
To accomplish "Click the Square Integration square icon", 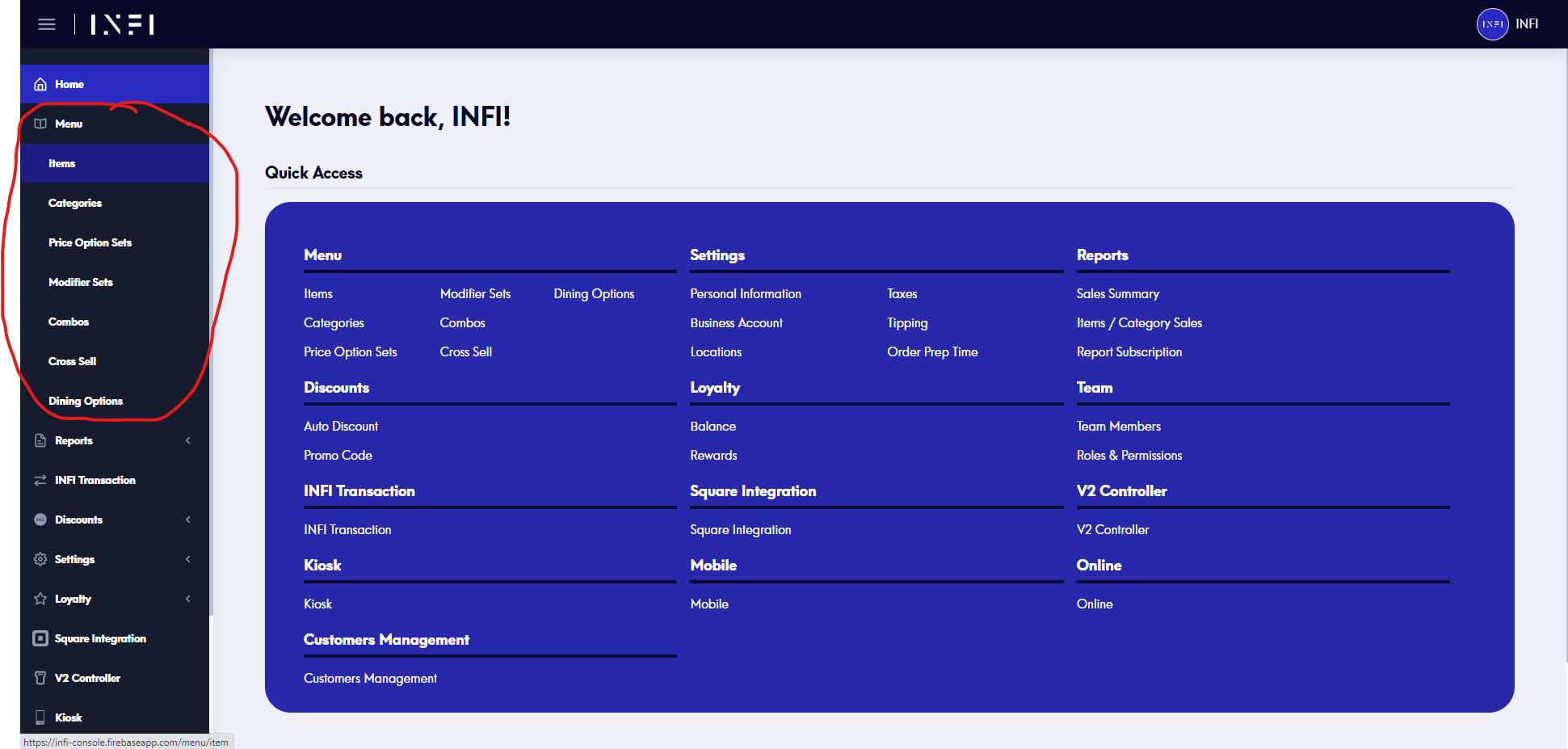I will point(40,638).
